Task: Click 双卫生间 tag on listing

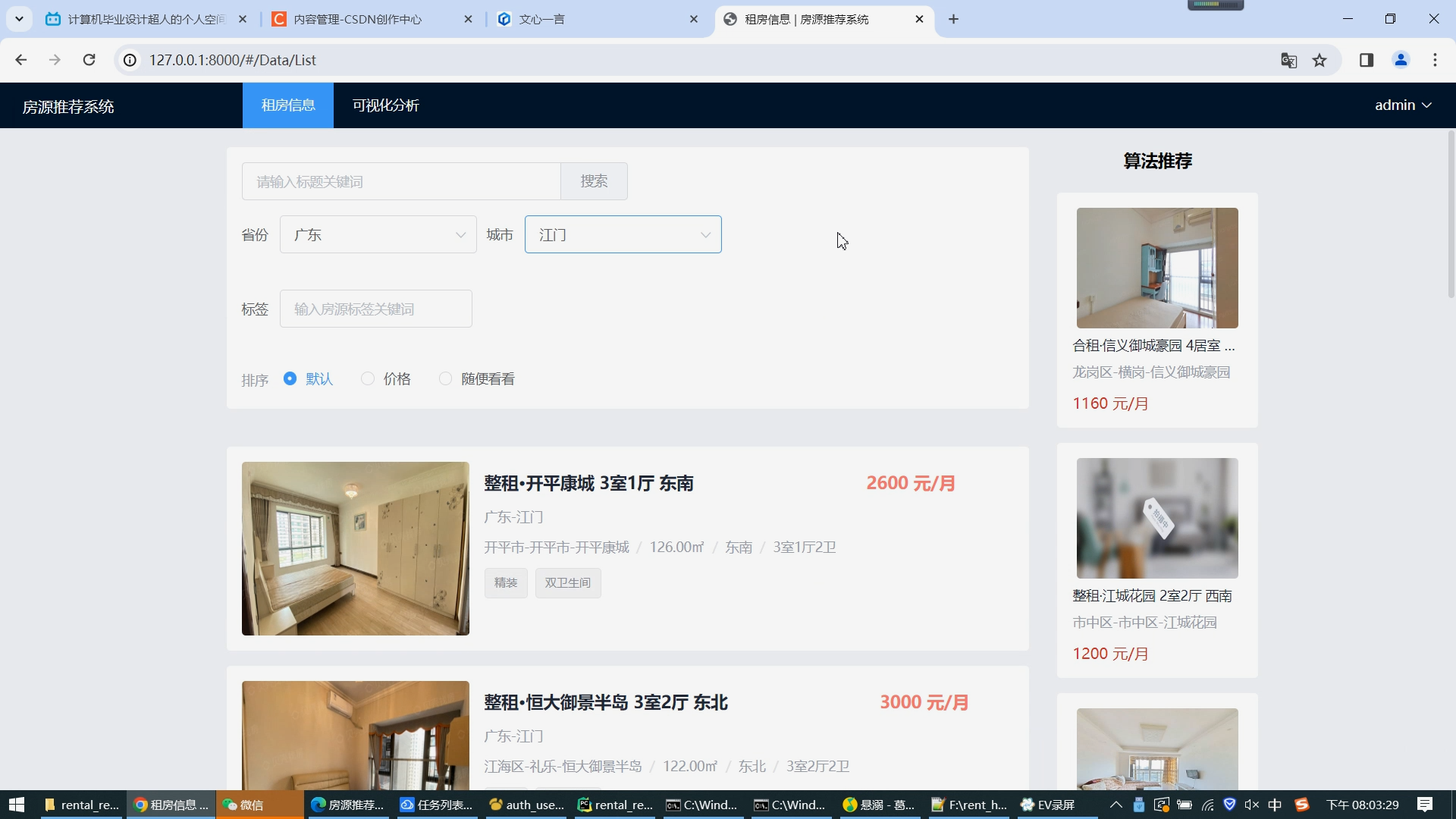Action: click(x=568, y=583)
